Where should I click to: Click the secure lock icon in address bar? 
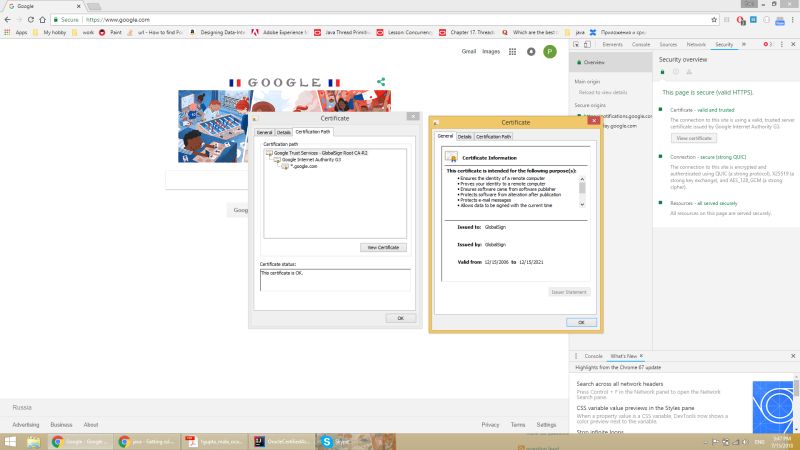[x=56, y=20]
